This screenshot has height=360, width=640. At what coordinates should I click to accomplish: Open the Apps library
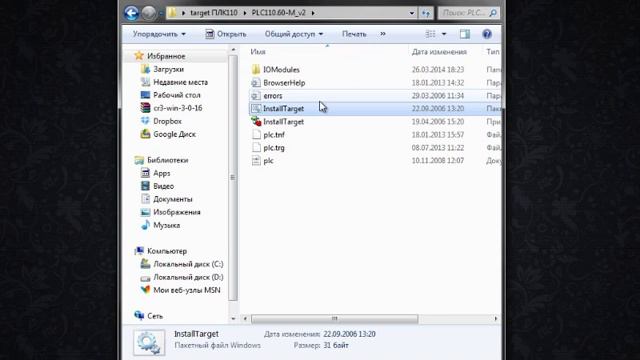(x=162, y=173)
